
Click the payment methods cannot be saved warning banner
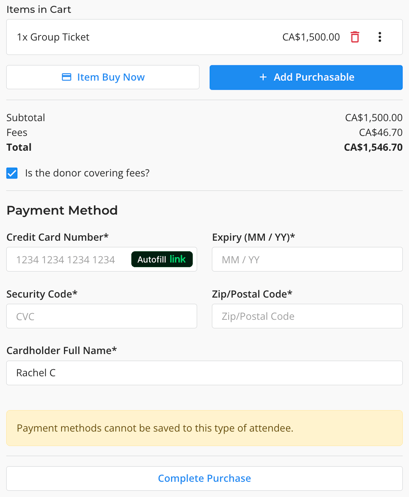click(x=204, y=428)
